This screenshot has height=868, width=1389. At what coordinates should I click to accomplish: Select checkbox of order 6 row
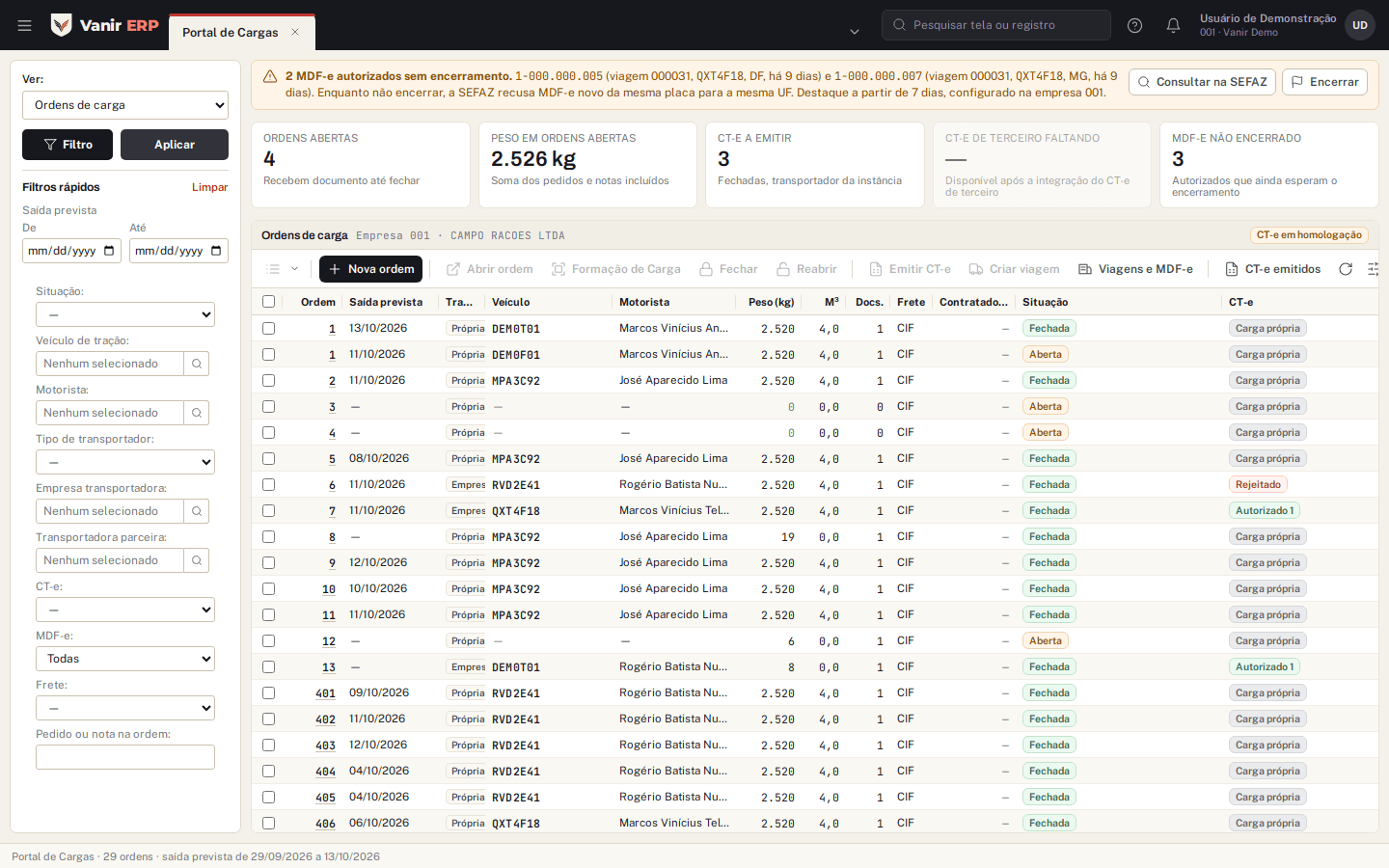coord(269,484)
